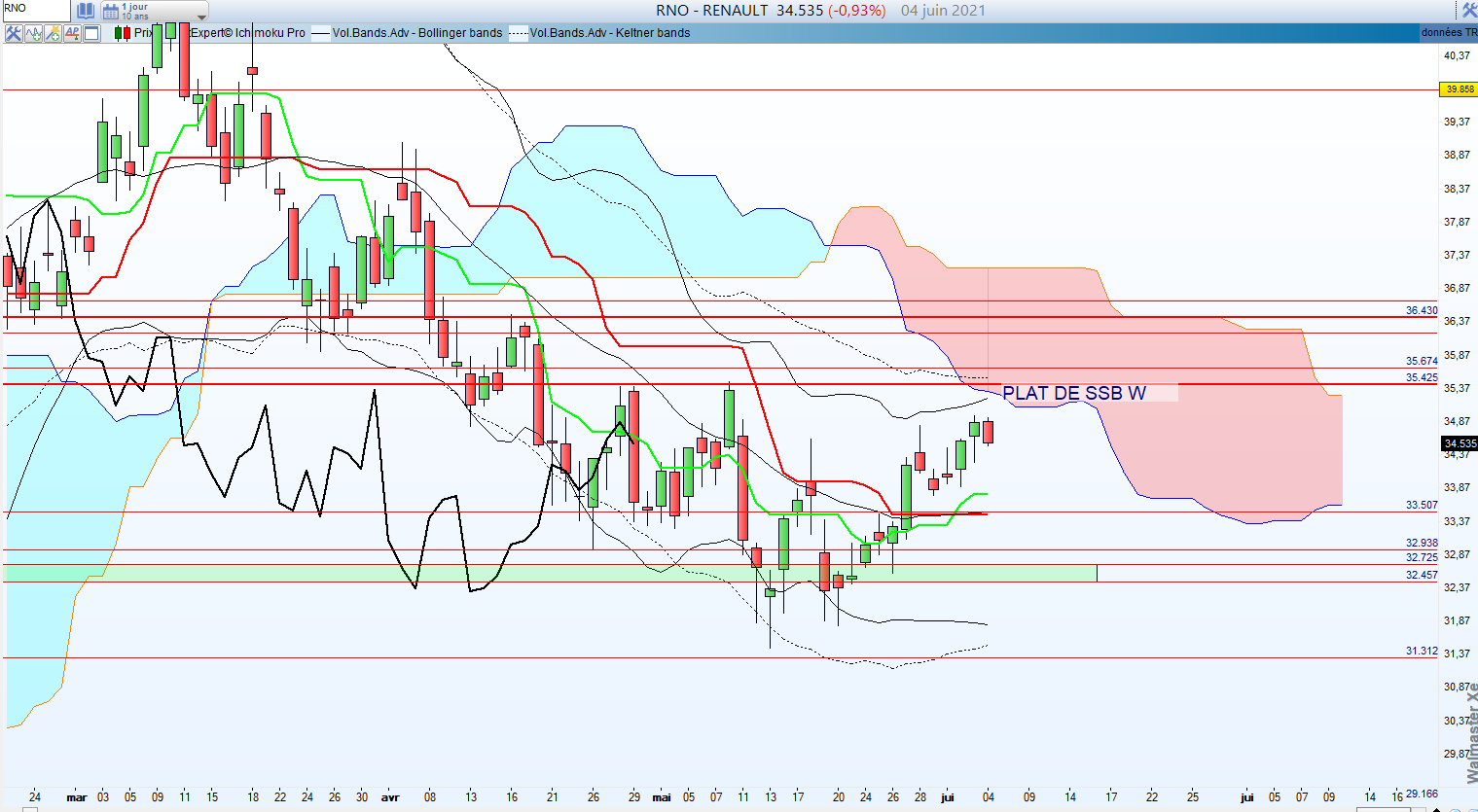Open the instrument list book icon
Image resolution: width=1478 pixels, height=812 pixels.
86,11
